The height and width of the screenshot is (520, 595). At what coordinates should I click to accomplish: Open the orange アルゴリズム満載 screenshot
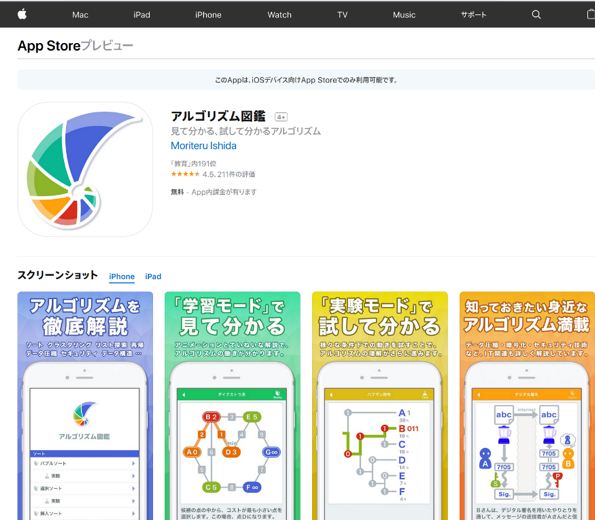527,406
